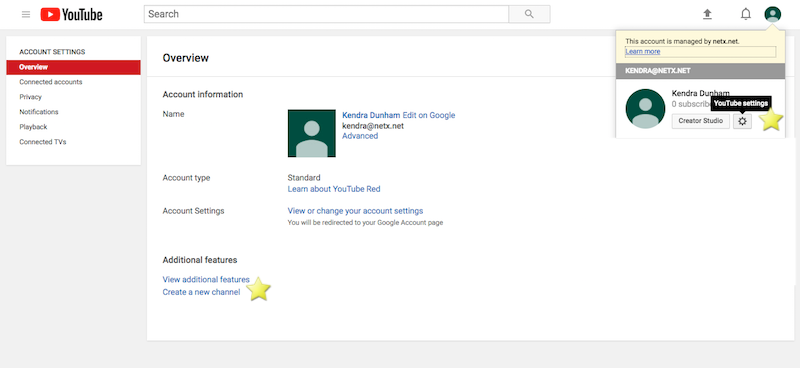
Task: Select Connected accounts in the sidebar
Action: [x=51, y=82]
